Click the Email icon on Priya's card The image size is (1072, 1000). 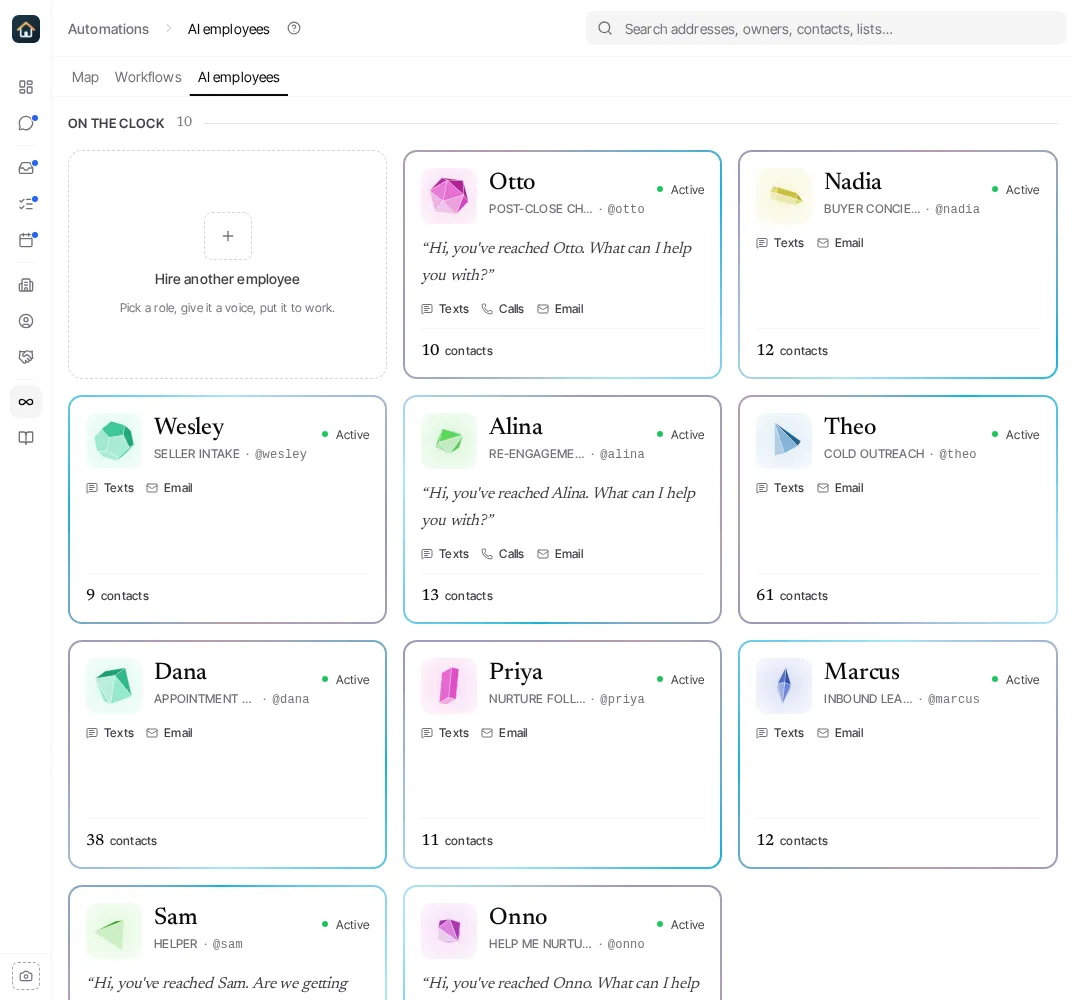click(x=487, y=733)
